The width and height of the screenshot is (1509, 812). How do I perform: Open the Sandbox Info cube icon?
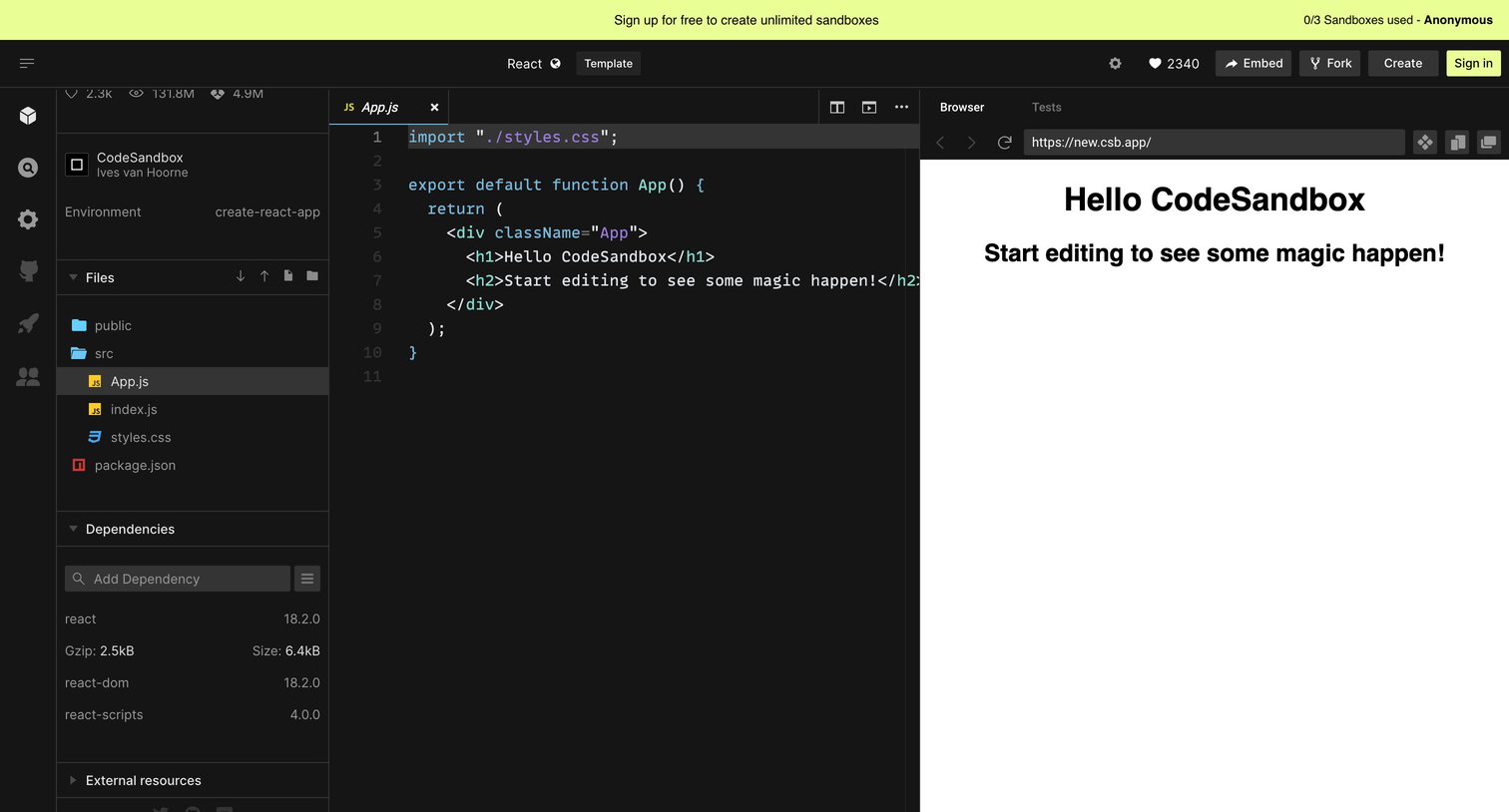click(x=28, y=116)
